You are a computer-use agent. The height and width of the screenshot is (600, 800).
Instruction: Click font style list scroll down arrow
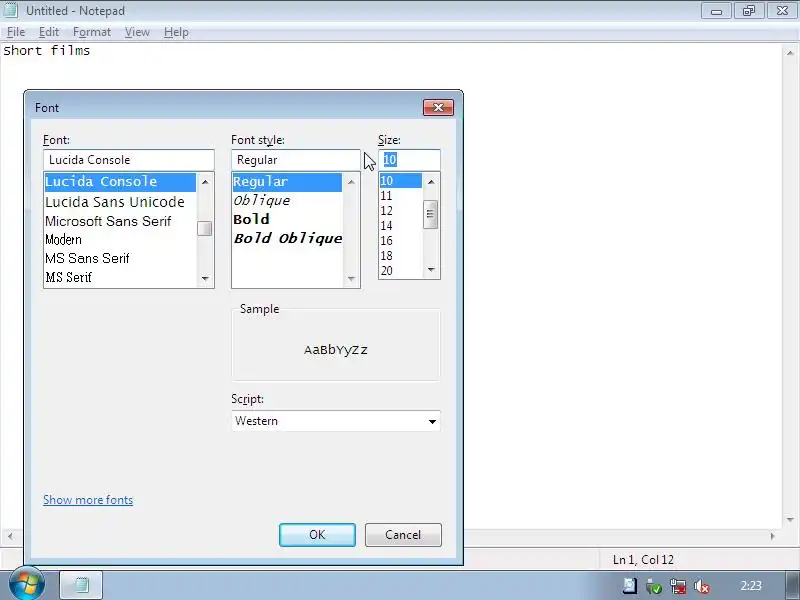coord(351,279)
